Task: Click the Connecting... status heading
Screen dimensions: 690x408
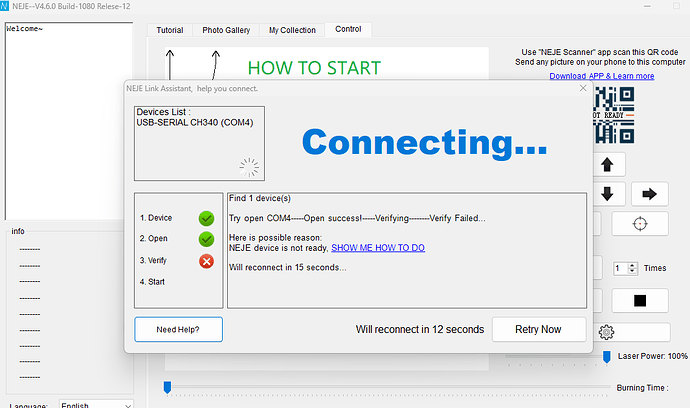Action: pos(425,143)
